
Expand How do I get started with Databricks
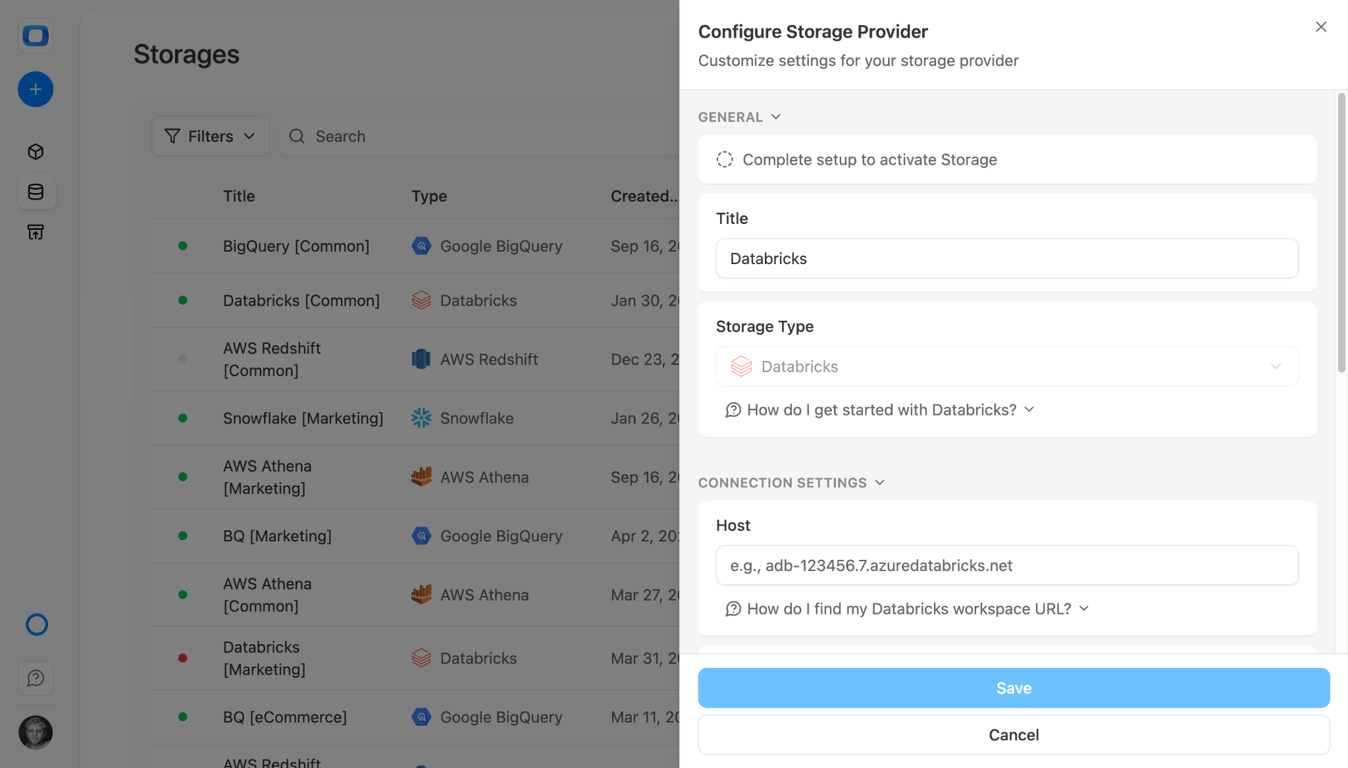880,410
